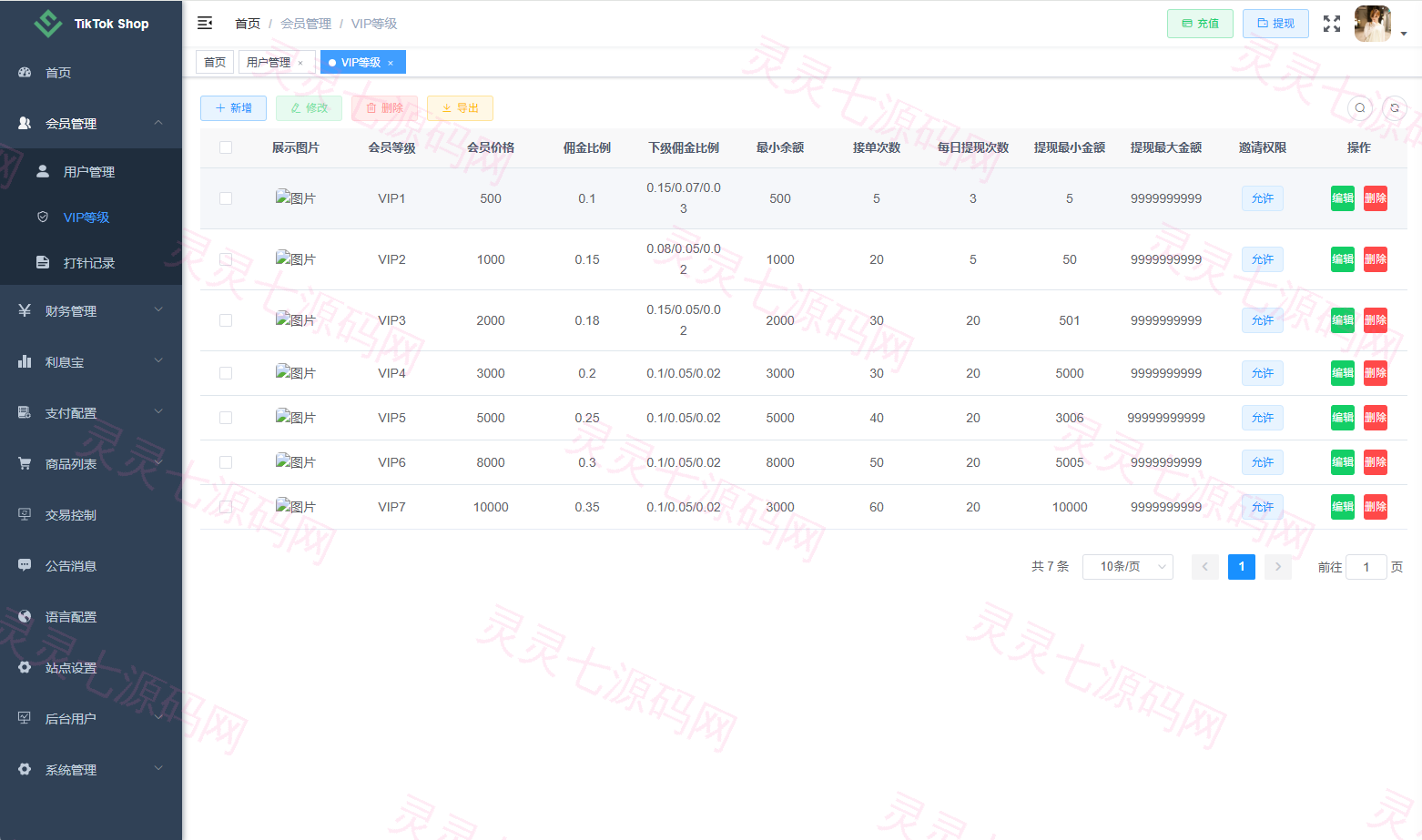Image resolution: width=1422 pixels, height=840 pixels.
Task: Open 公告消息 in sidebar
Action: coord(91,566)
